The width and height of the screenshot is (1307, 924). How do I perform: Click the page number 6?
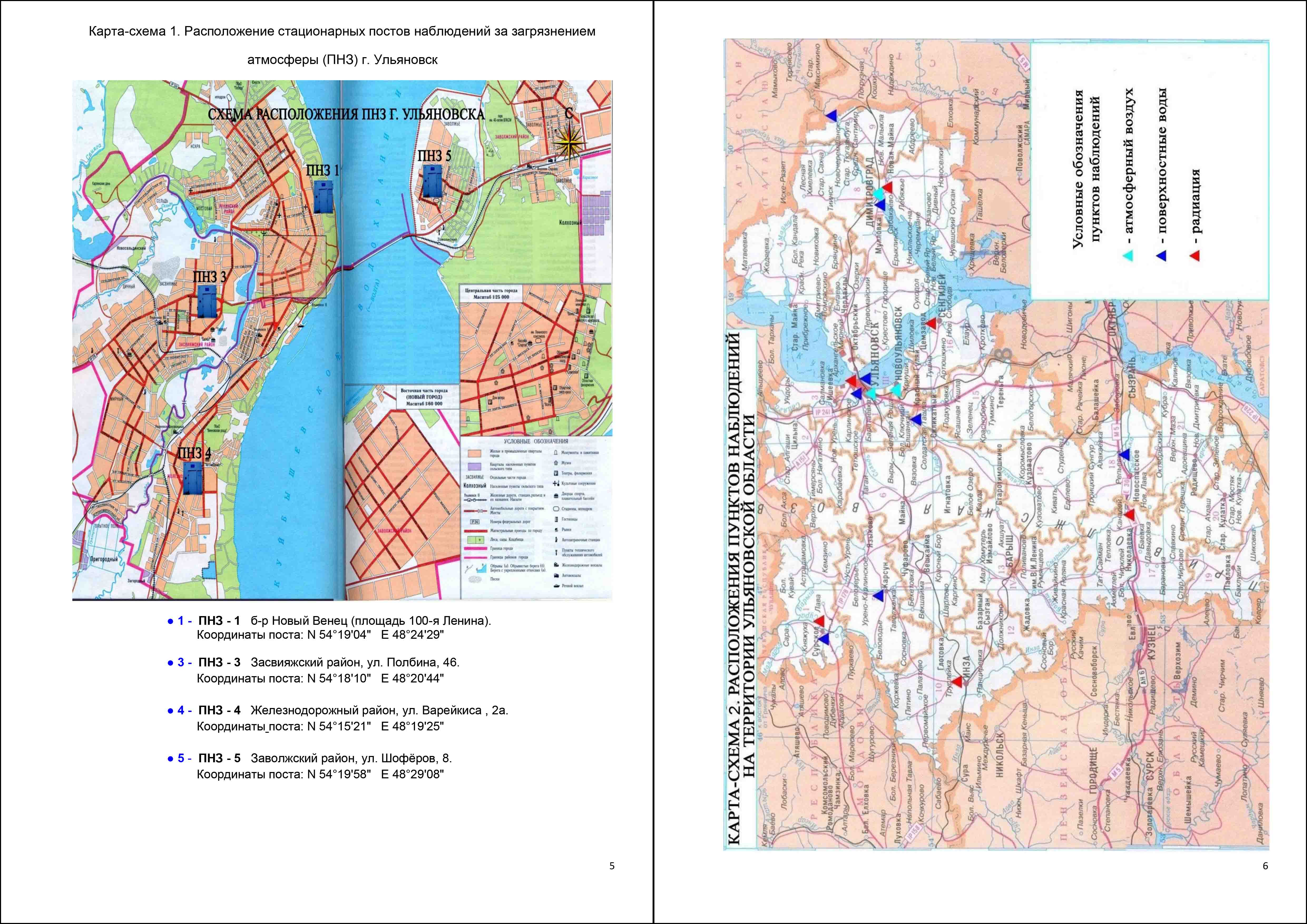tap(1265, 866)
